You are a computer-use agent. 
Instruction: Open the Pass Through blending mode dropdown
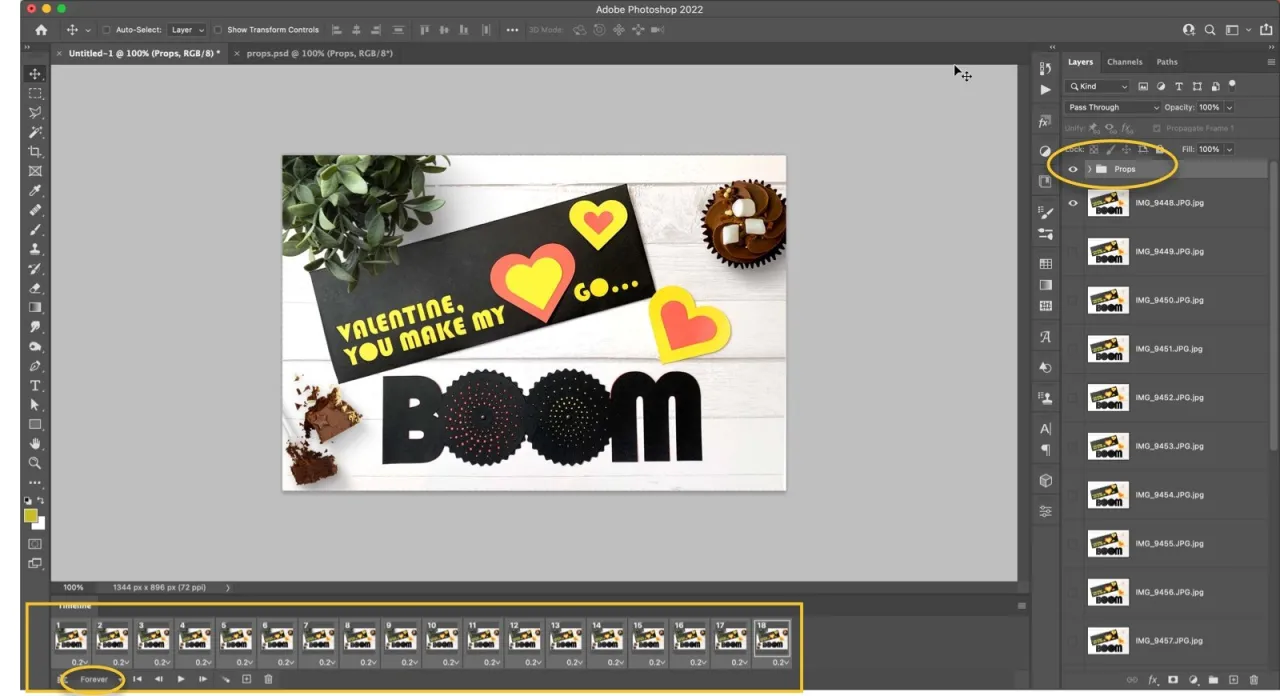[1110, 107]
